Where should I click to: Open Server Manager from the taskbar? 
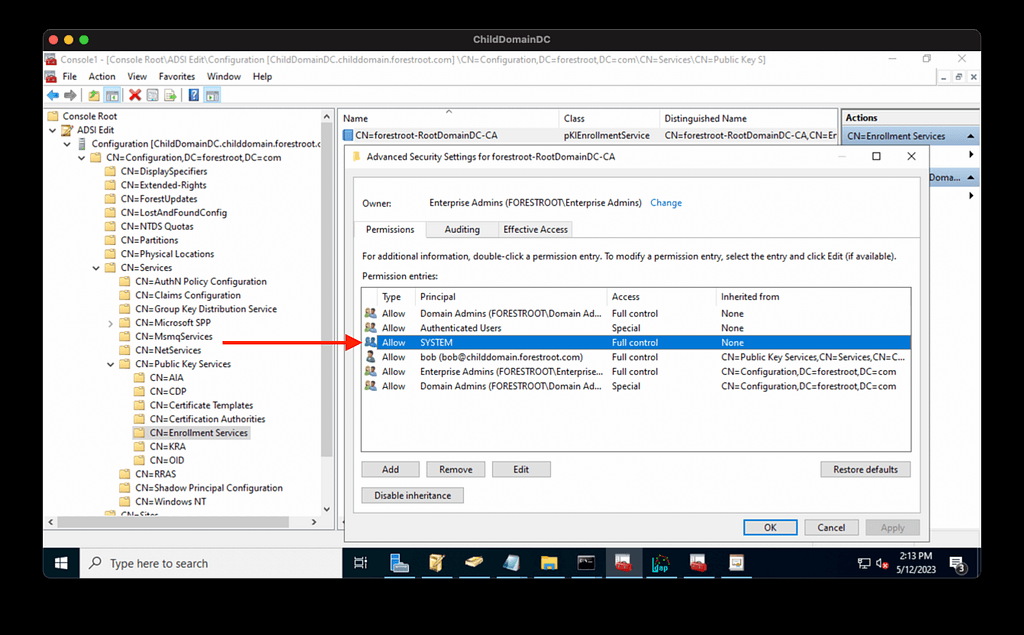click(x=400, y=563)
